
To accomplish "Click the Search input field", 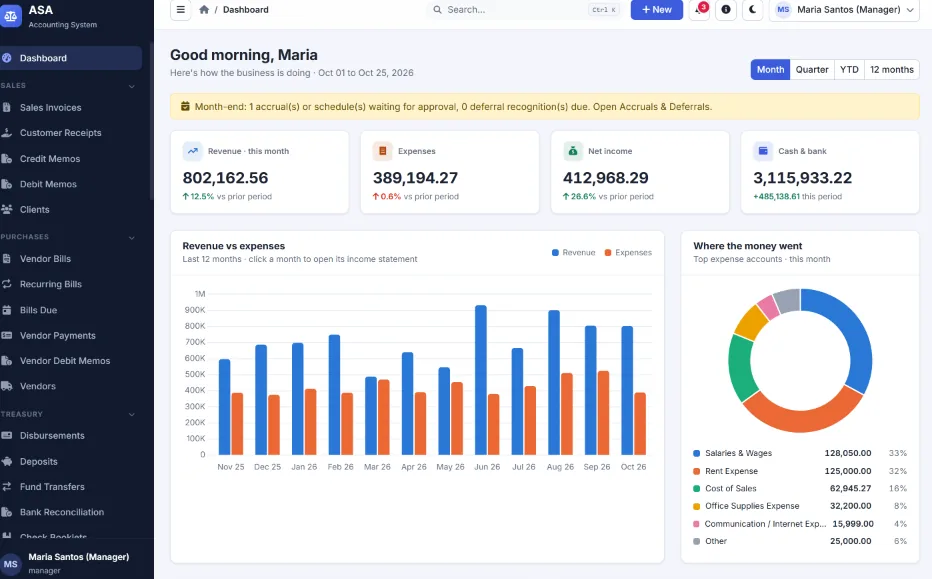I will pos(523,10).
